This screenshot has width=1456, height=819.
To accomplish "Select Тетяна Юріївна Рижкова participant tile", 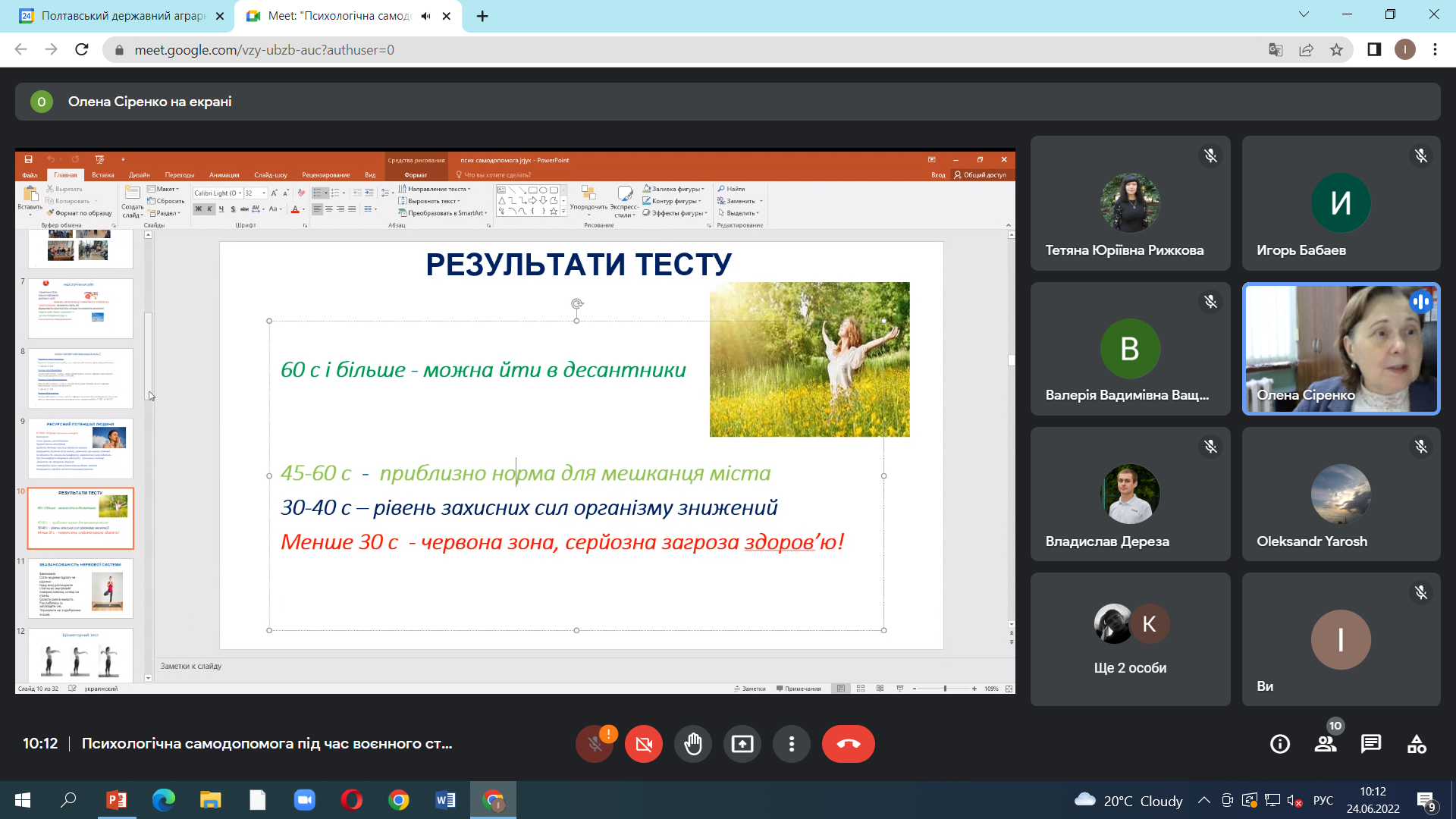I will click(x=1130, y=203).
